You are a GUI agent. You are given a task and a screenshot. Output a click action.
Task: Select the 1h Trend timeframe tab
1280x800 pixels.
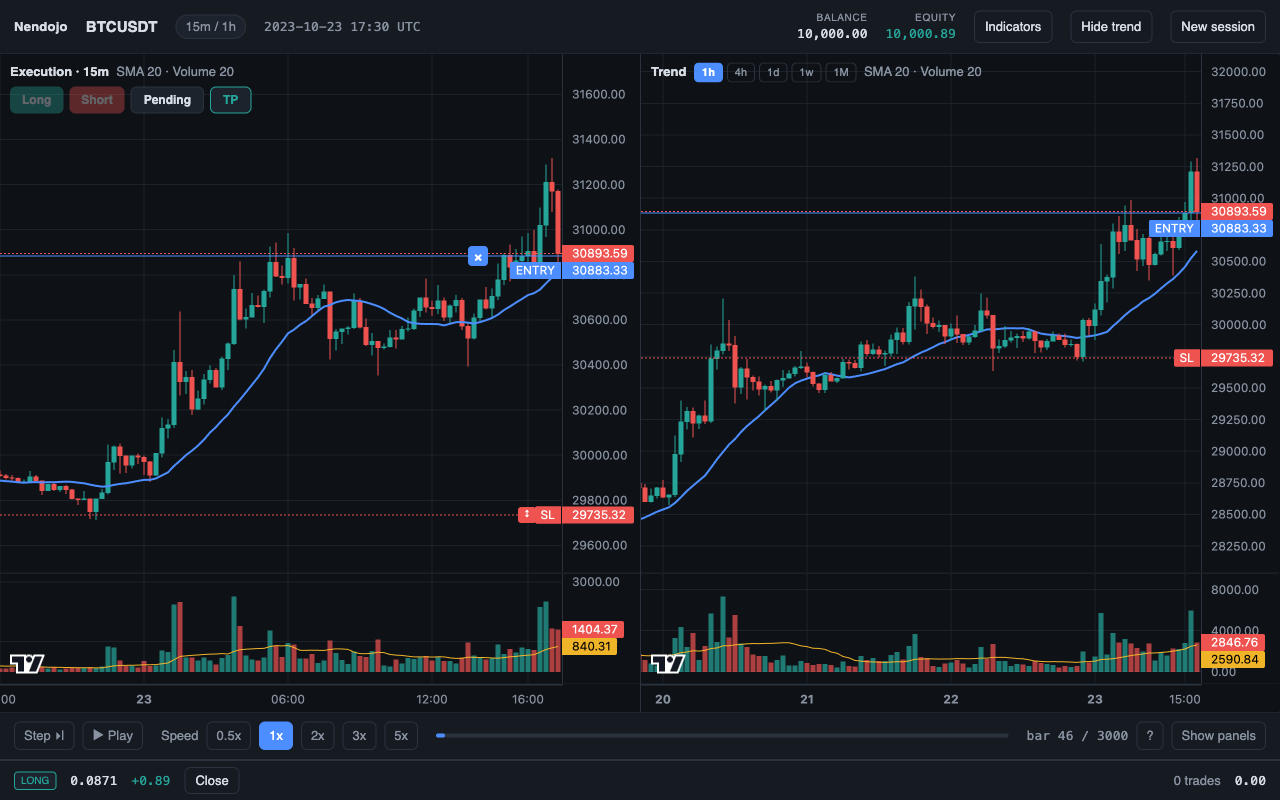(x=708, y=72)
